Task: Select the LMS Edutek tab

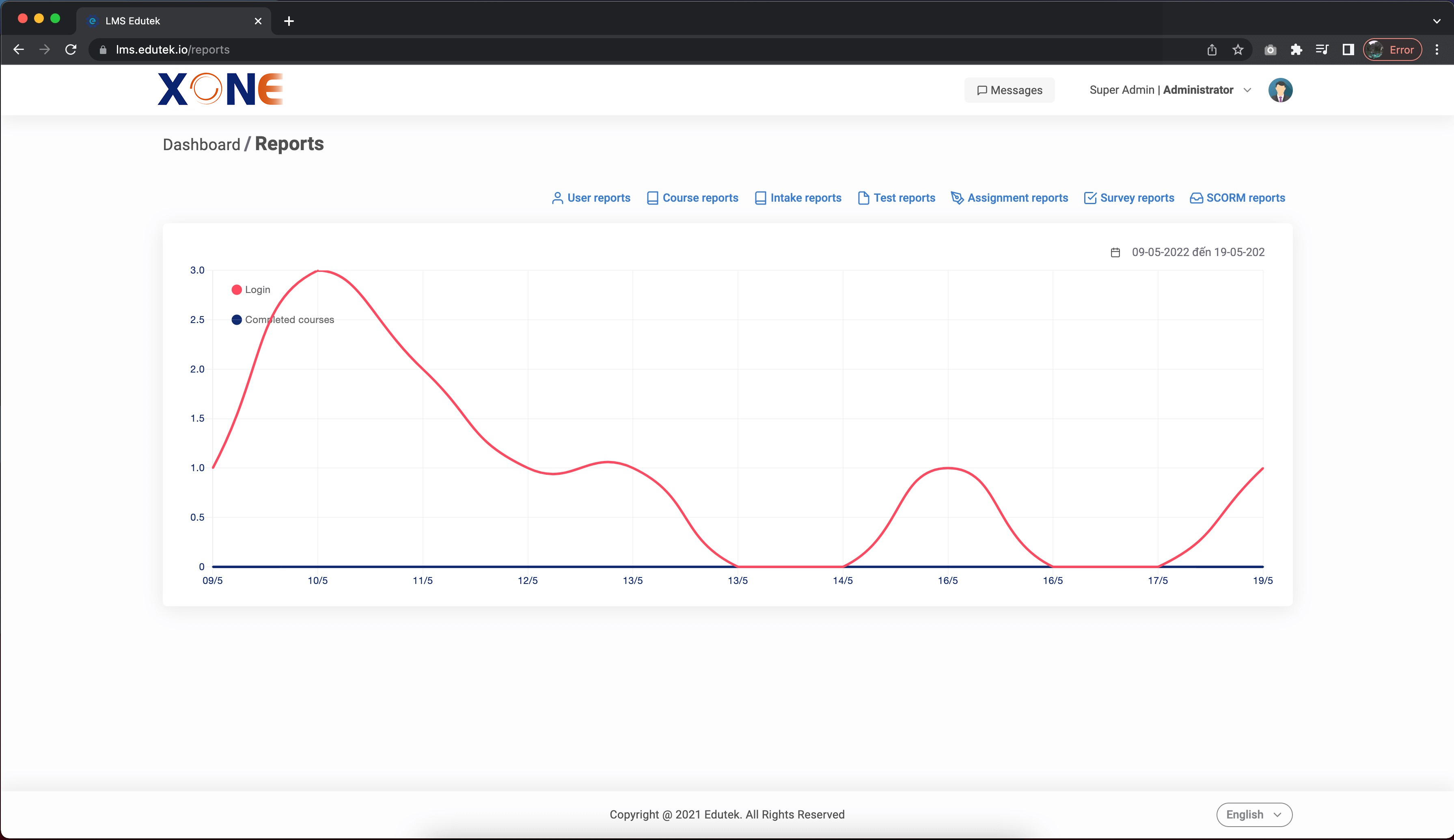Action: 173,22
